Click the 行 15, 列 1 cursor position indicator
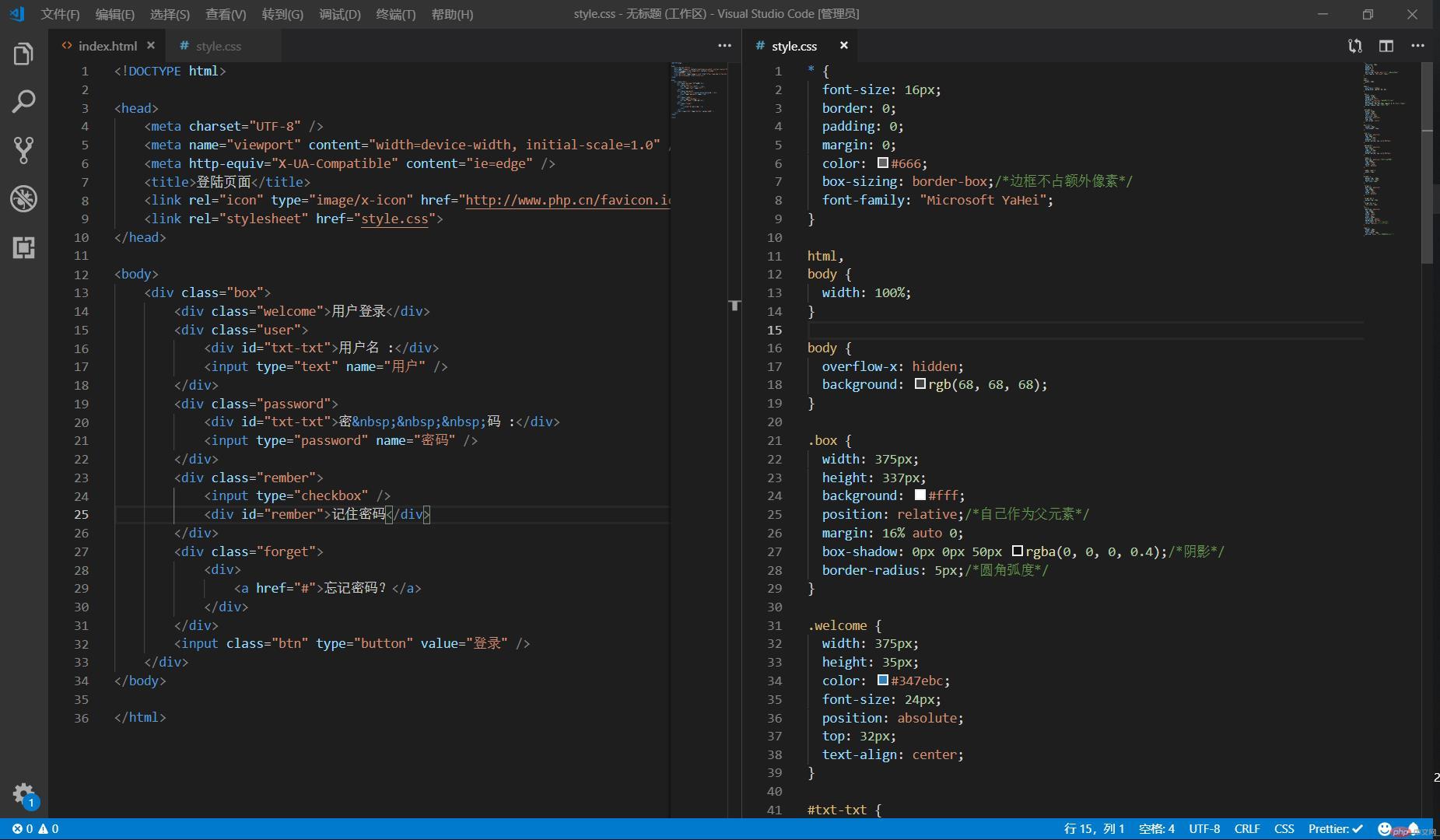 (1094, 829)
